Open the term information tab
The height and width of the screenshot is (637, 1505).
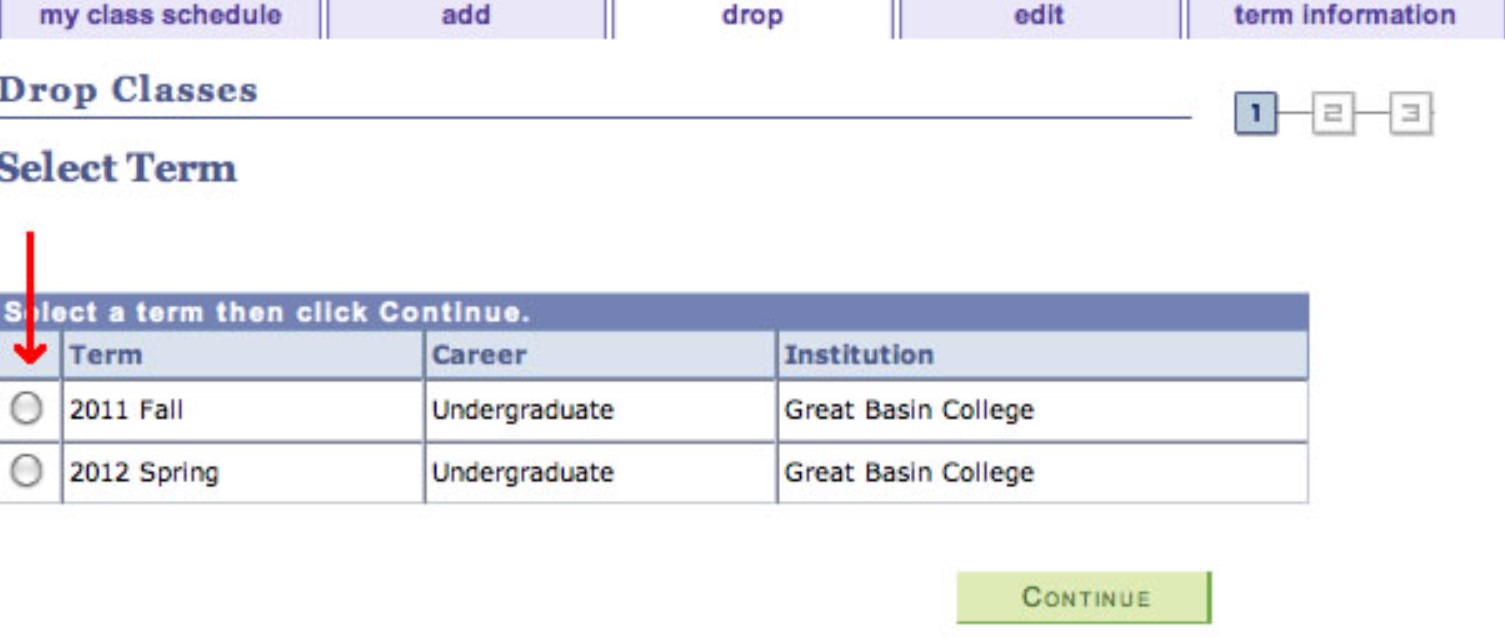click(1345, 17)
